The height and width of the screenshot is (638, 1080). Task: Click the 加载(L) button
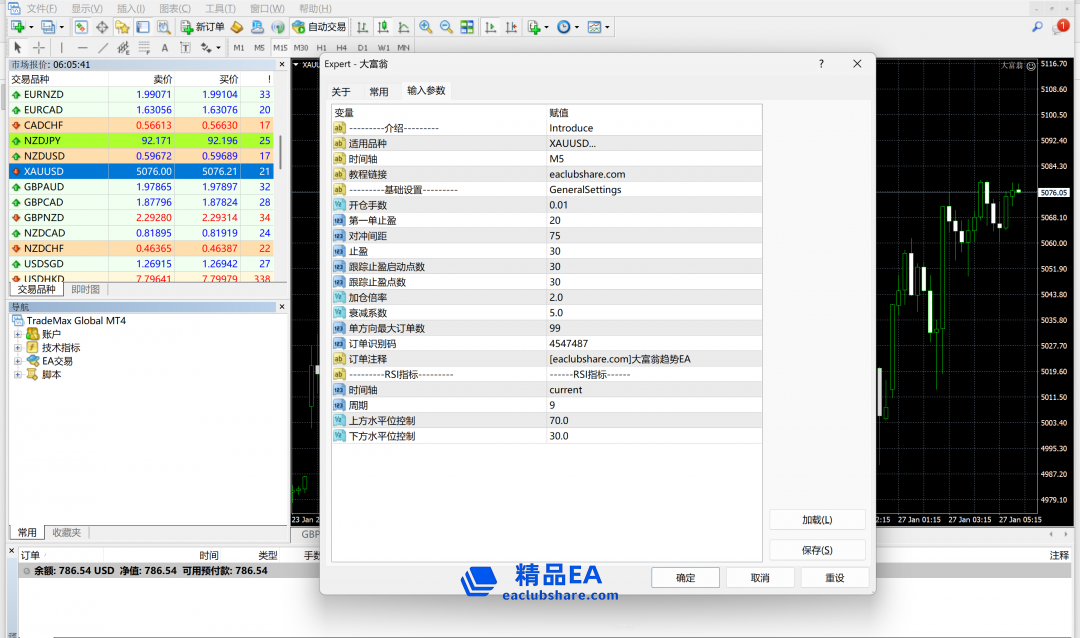click(x=817, y=520)
